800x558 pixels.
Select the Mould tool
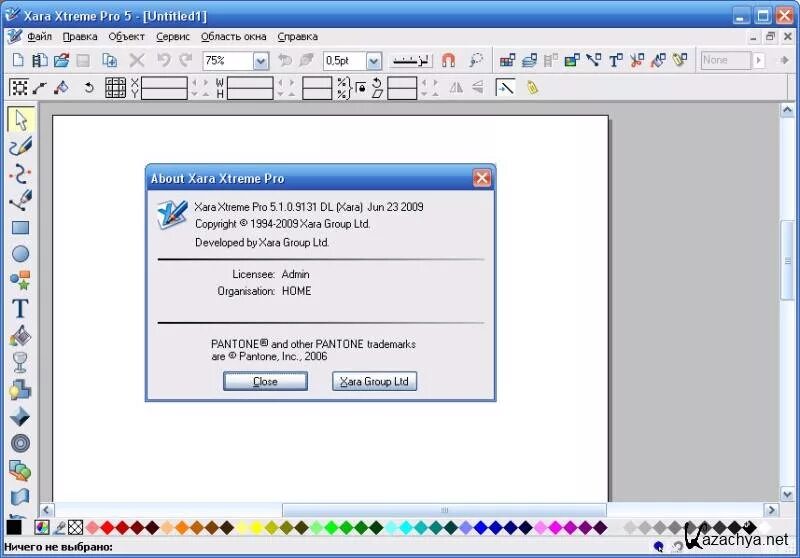point(20,496)
